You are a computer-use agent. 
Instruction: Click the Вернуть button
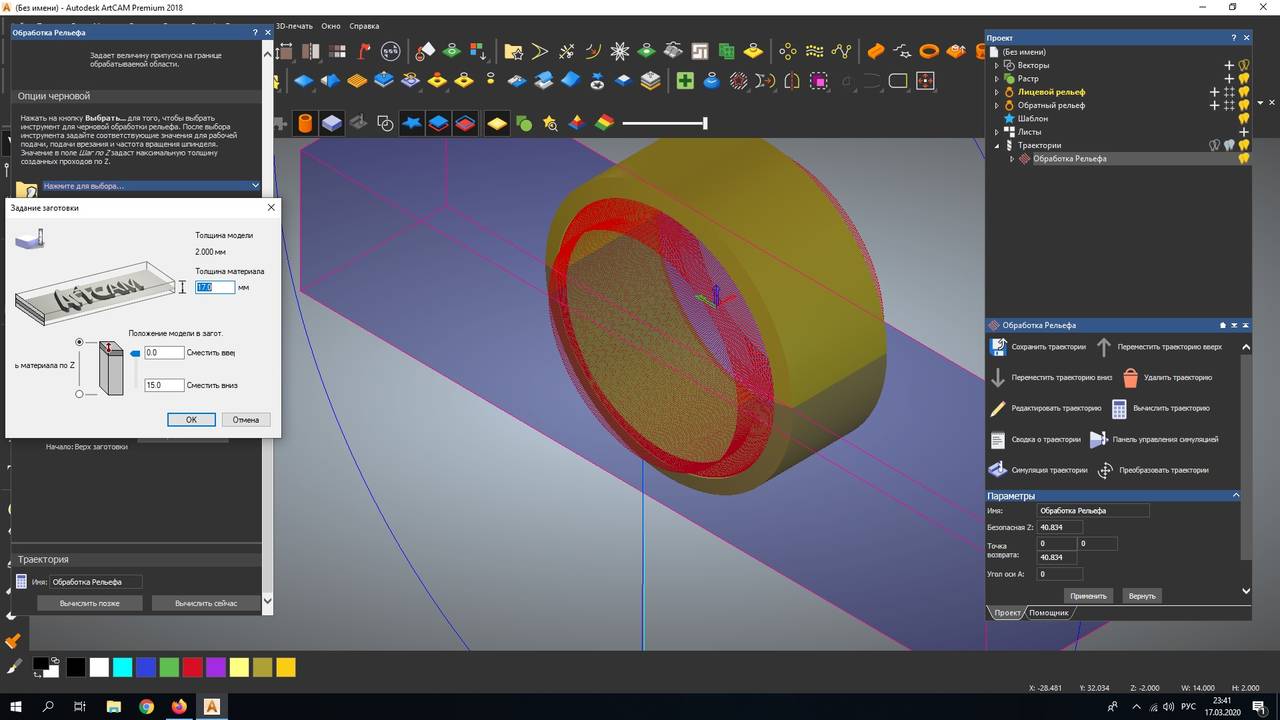(1142, 595)
